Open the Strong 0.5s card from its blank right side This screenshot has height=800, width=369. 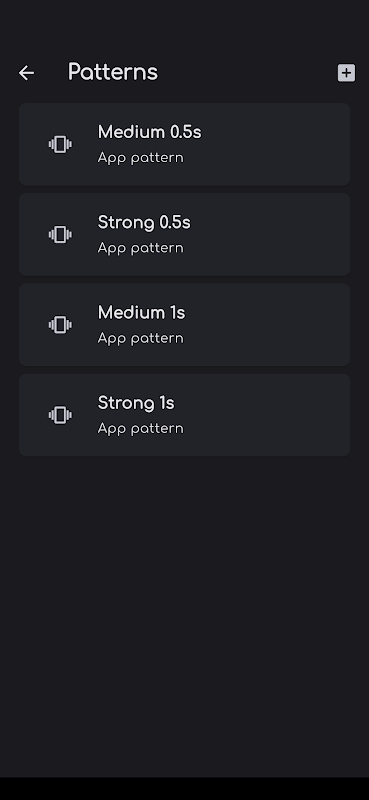[276, 235]
